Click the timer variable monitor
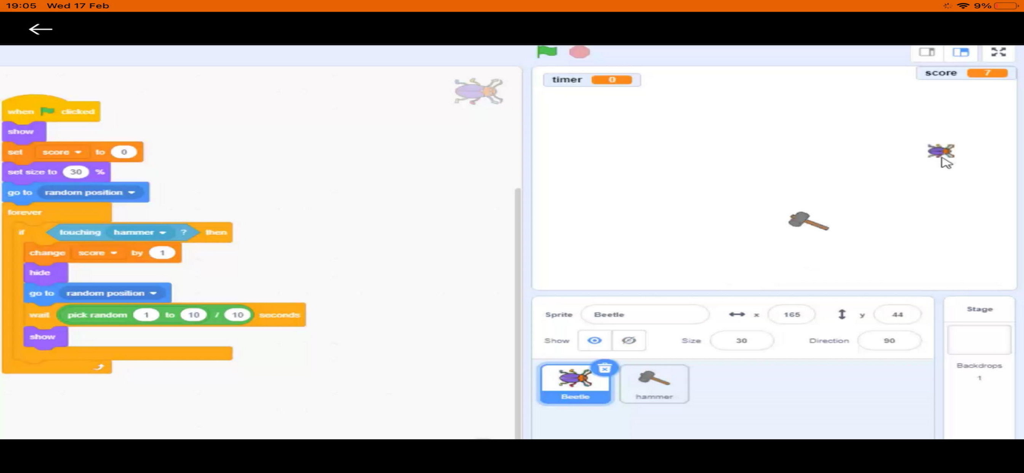Image resolution: width=1024 pixels, height=473 pixels. click(592, 80)
